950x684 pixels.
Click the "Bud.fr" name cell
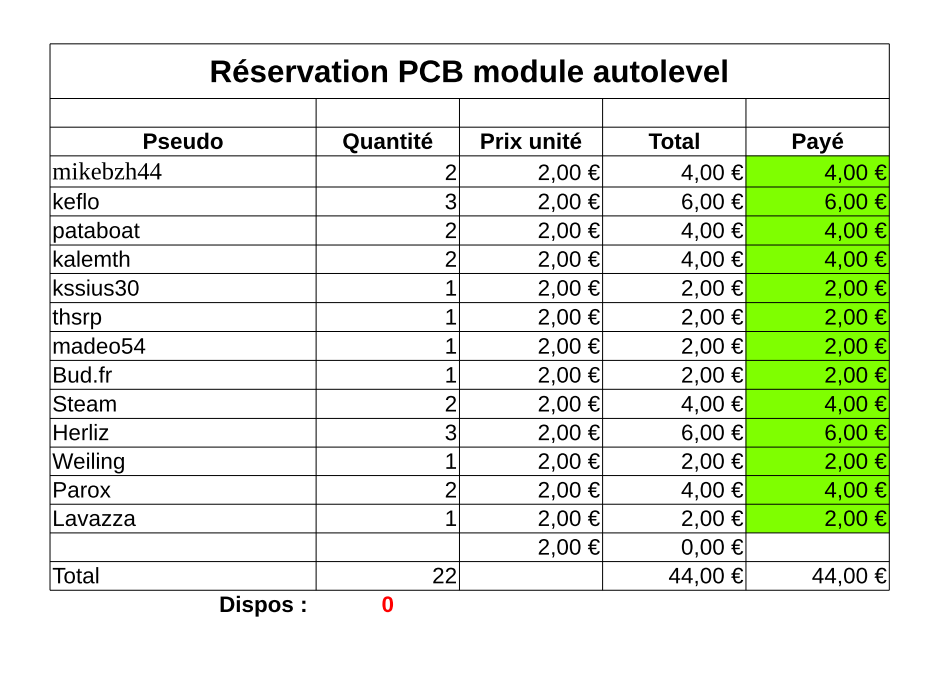click(183, 375)
